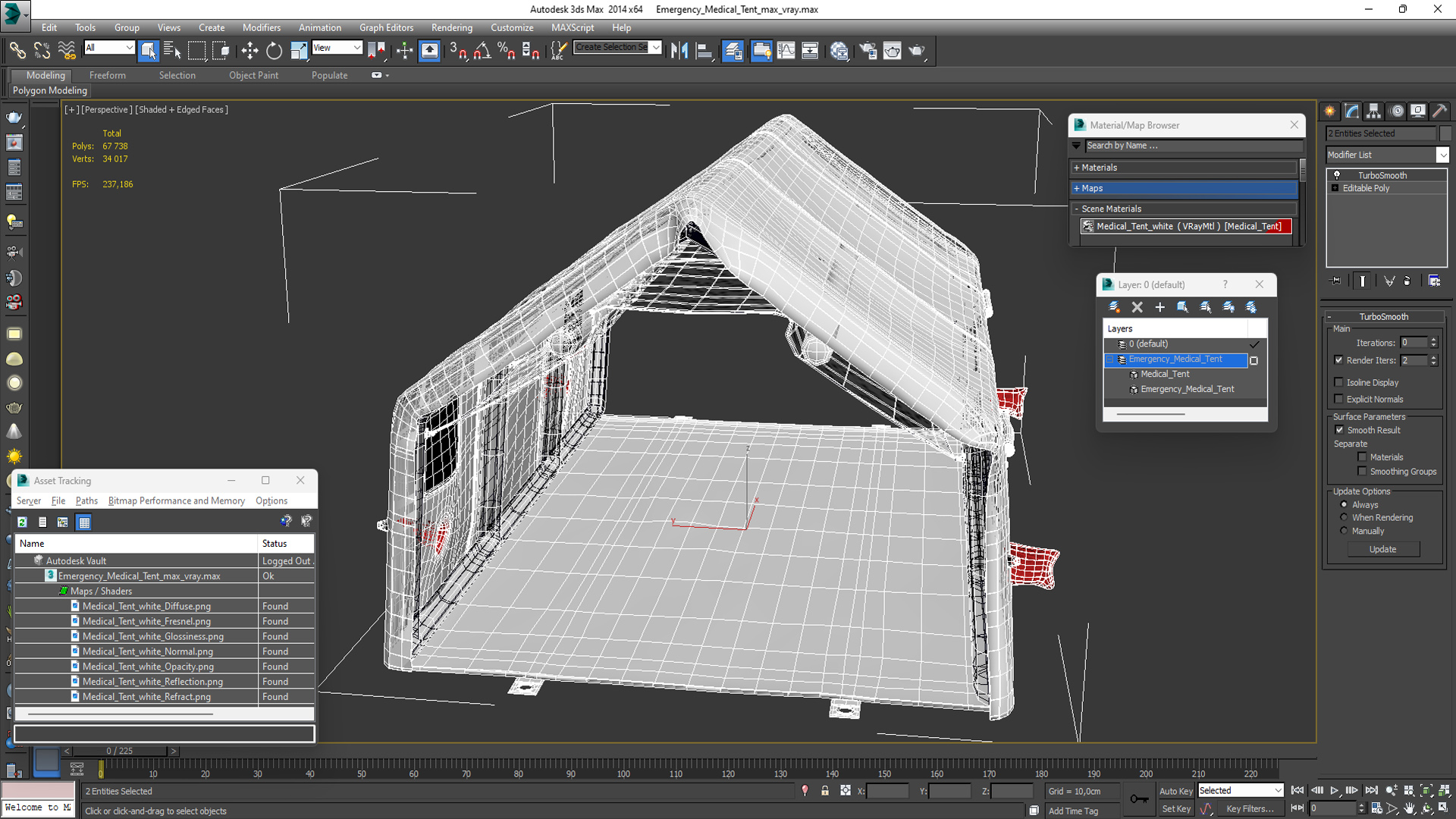Select the Move tool in toolbar
This screenshot has height=819, width=1456.
coord(249,51)
